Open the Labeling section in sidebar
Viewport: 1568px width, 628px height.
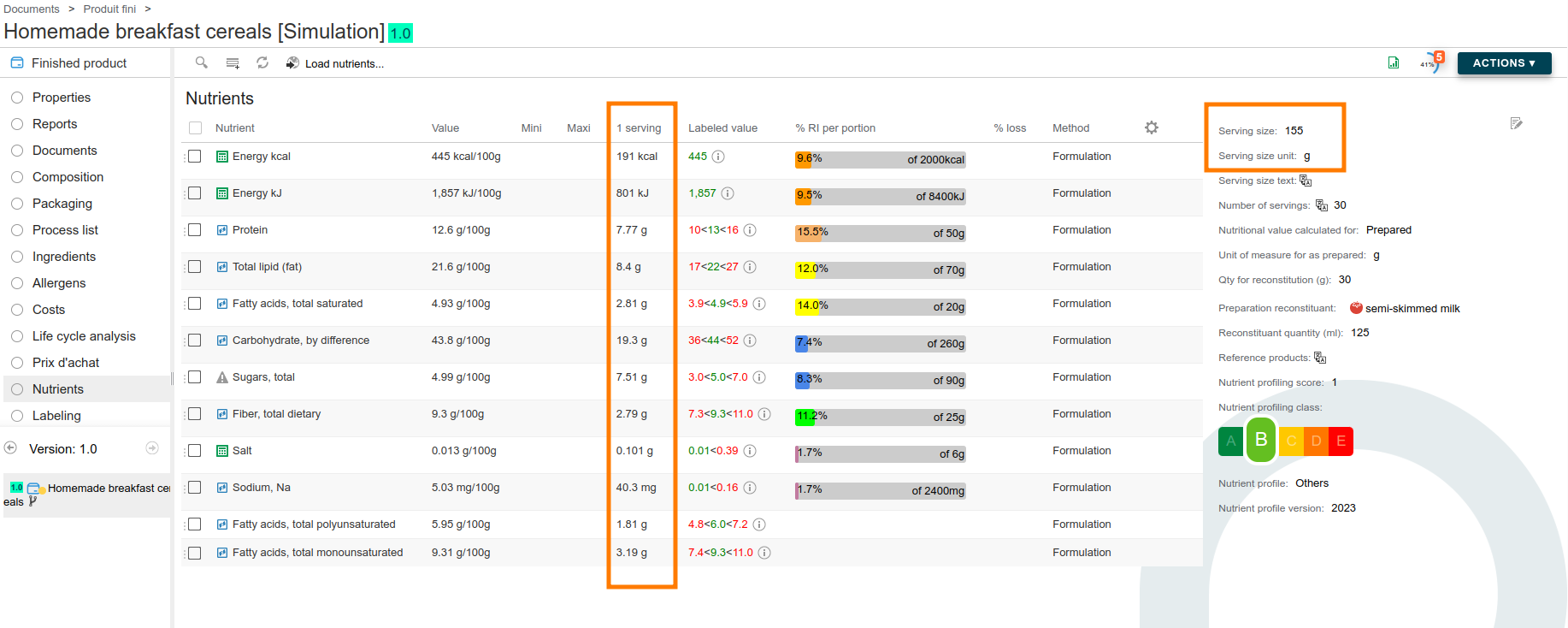(x=56, y=416)
